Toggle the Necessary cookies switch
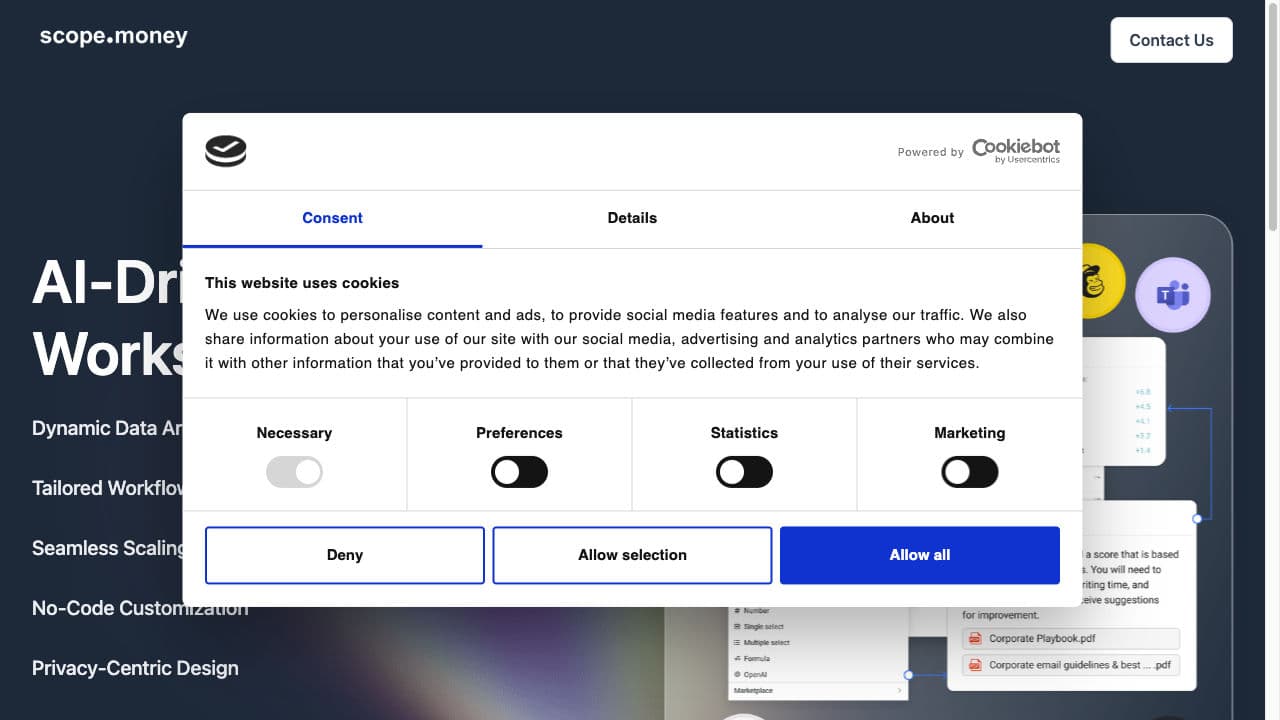The width and height of the screenshot is (1280, 720). (294, 472)
